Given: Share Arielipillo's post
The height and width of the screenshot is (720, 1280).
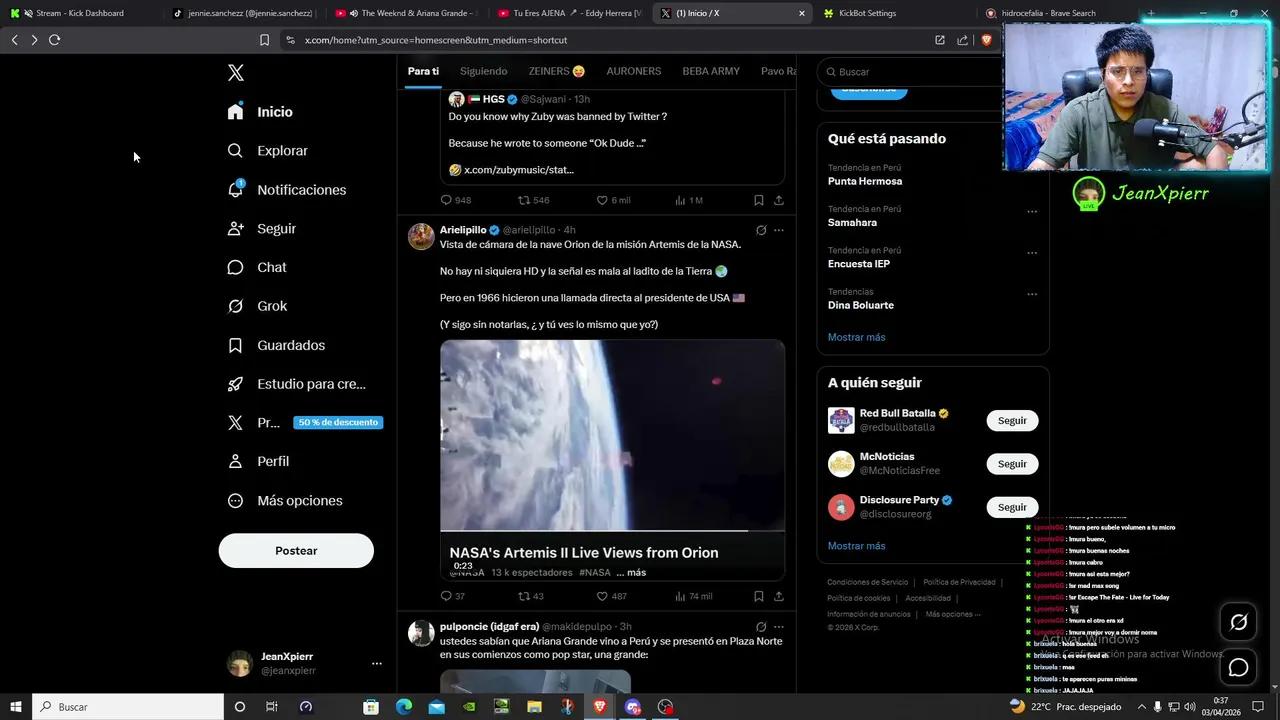Looking at the screenshot, I should 778,596.
